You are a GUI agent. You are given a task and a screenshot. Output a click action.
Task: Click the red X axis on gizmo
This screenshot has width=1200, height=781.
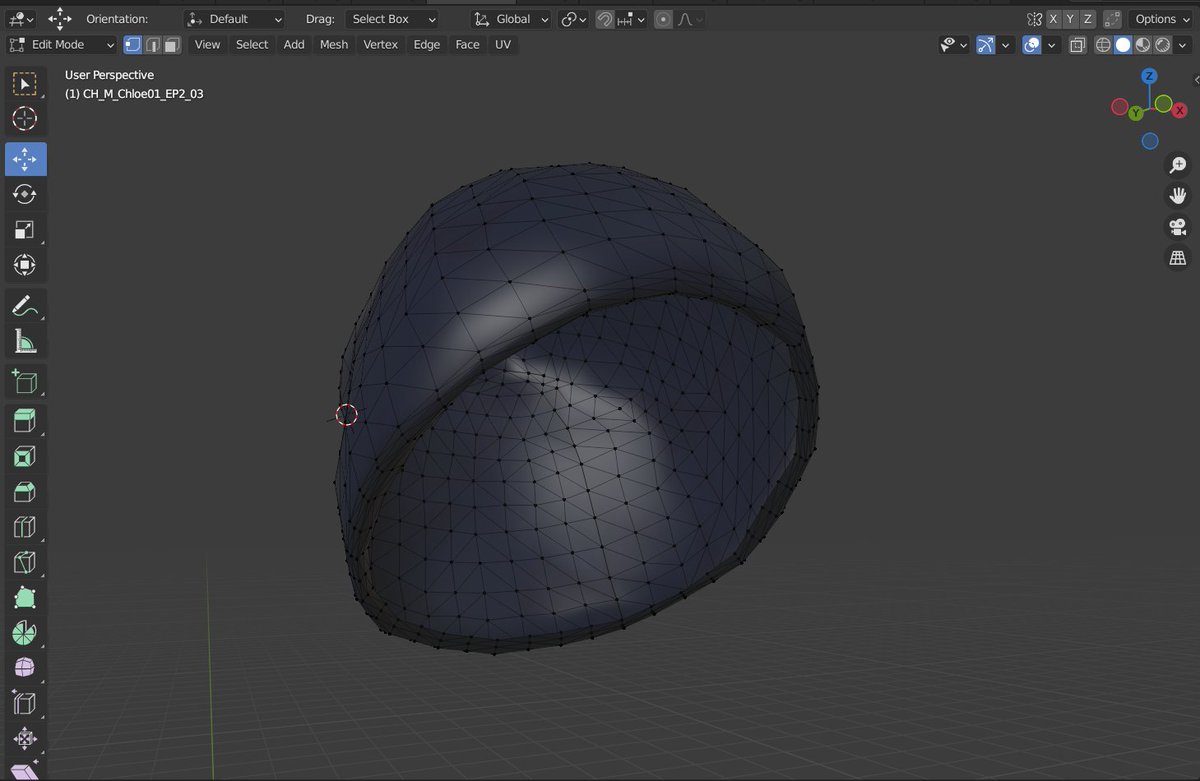(1180, 110)
